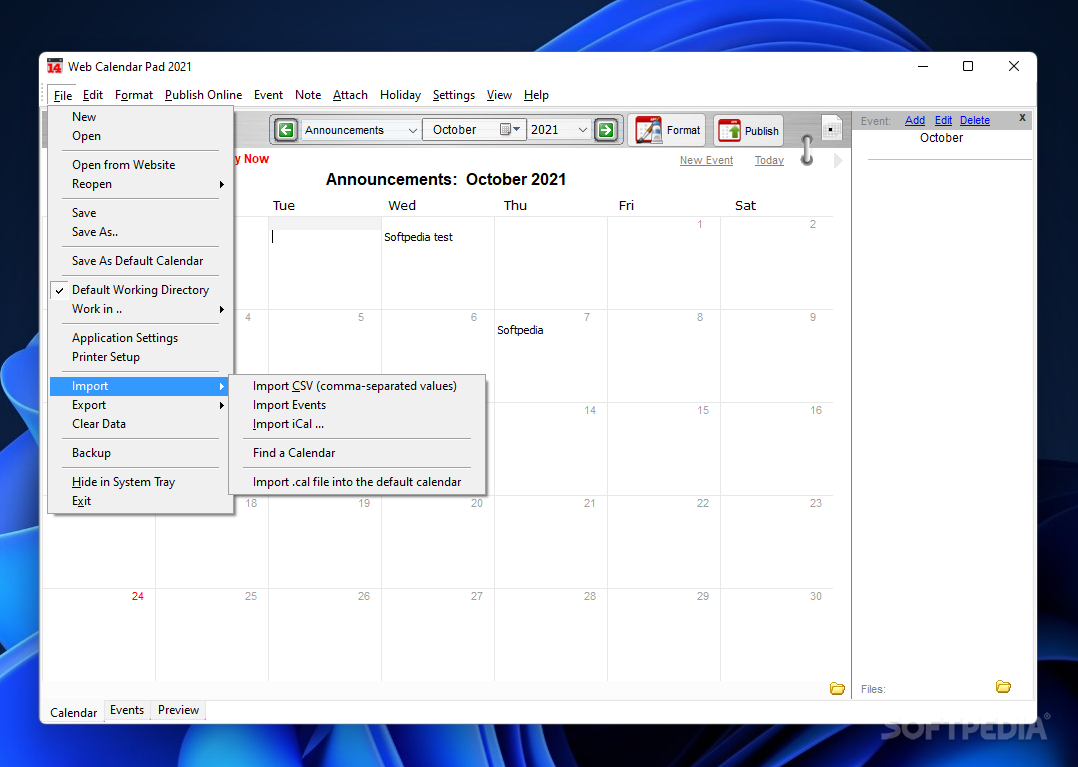The width and height of the screenshot is (1078, 767).
Task: Click Save in the File menu
Action: 141,213
